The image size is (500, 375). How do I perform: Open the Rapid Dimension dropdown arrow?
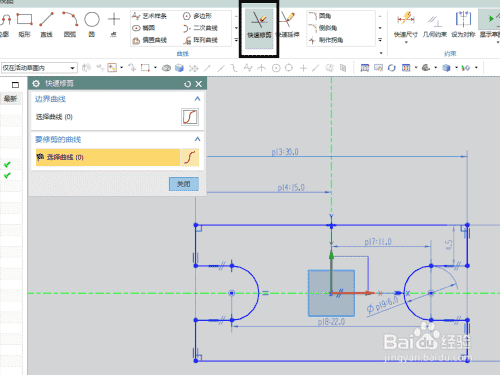[x=406, y=42]
